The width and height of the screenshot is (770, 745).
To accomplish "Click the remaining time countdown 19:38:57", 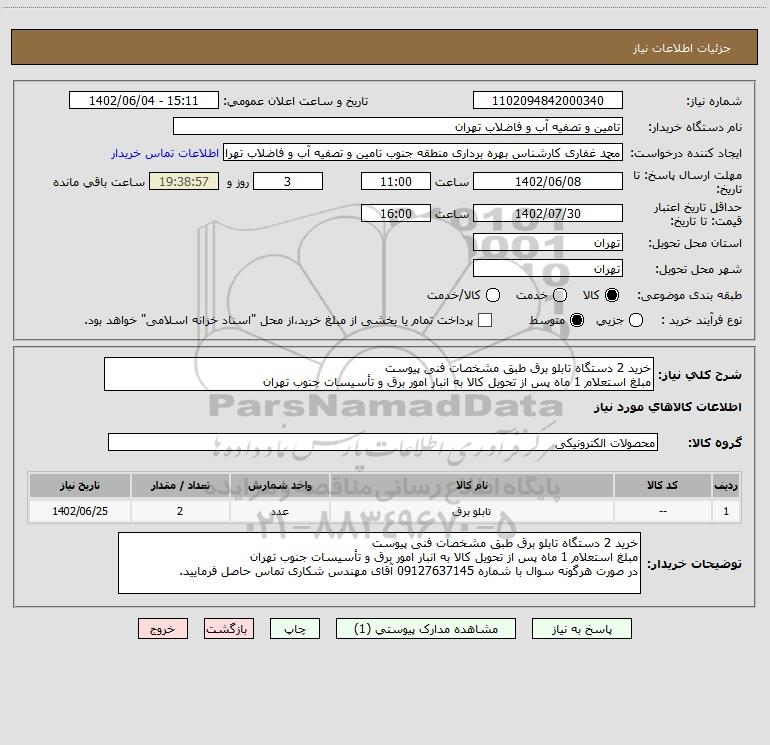I will pos(184,181).
